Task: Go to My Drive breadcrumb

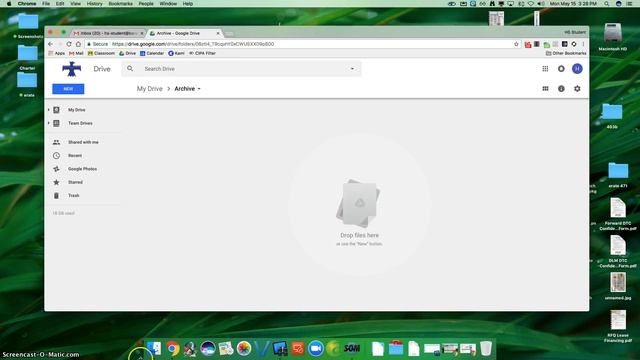Action: pos(149,89)
